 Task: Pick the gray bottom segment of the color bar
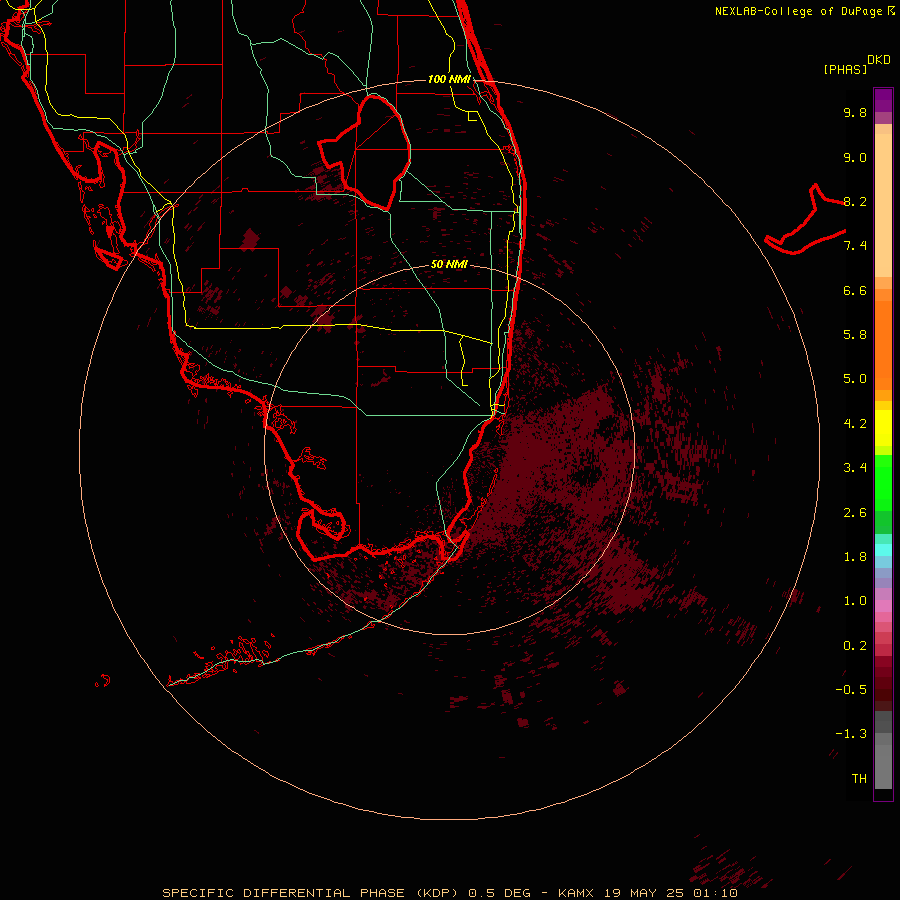[x=883, y=766]
